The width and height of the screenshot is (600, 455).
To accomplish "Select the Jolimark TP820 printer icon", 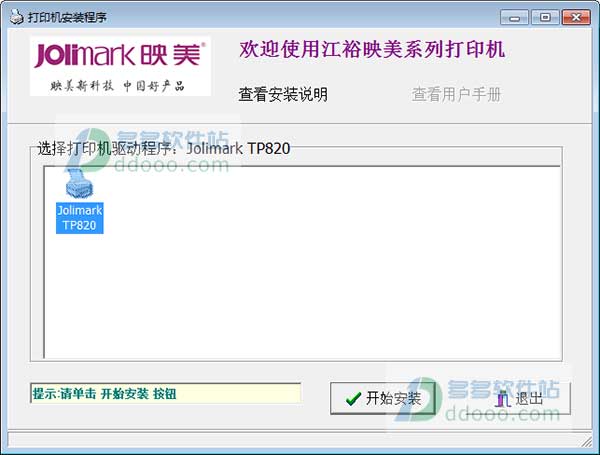I will pyautogui.click(x=79, y=184).
